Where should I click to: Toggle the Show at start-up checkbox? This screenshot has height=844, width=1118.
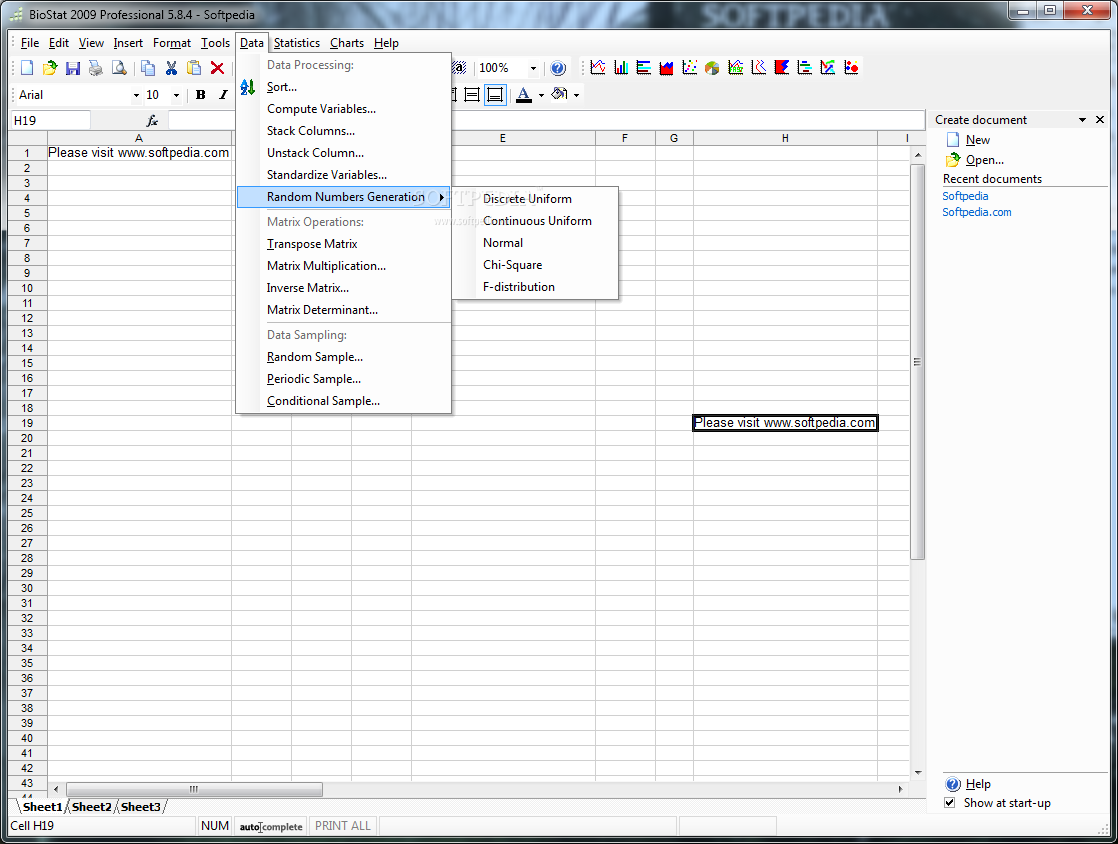[x=950, y=803]
